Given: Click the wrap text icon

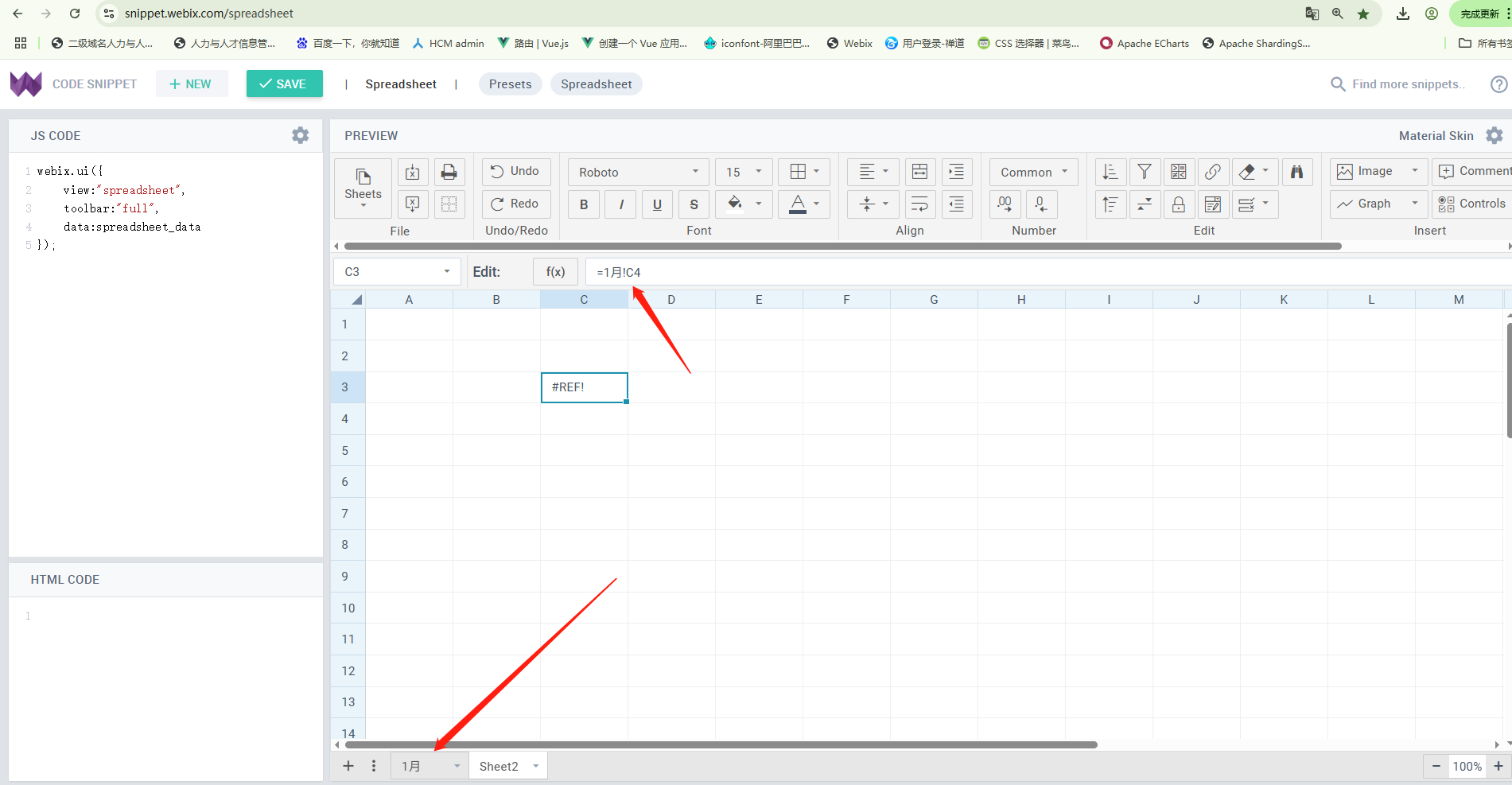Looking at the screenshot, I should tap(919, 204).
